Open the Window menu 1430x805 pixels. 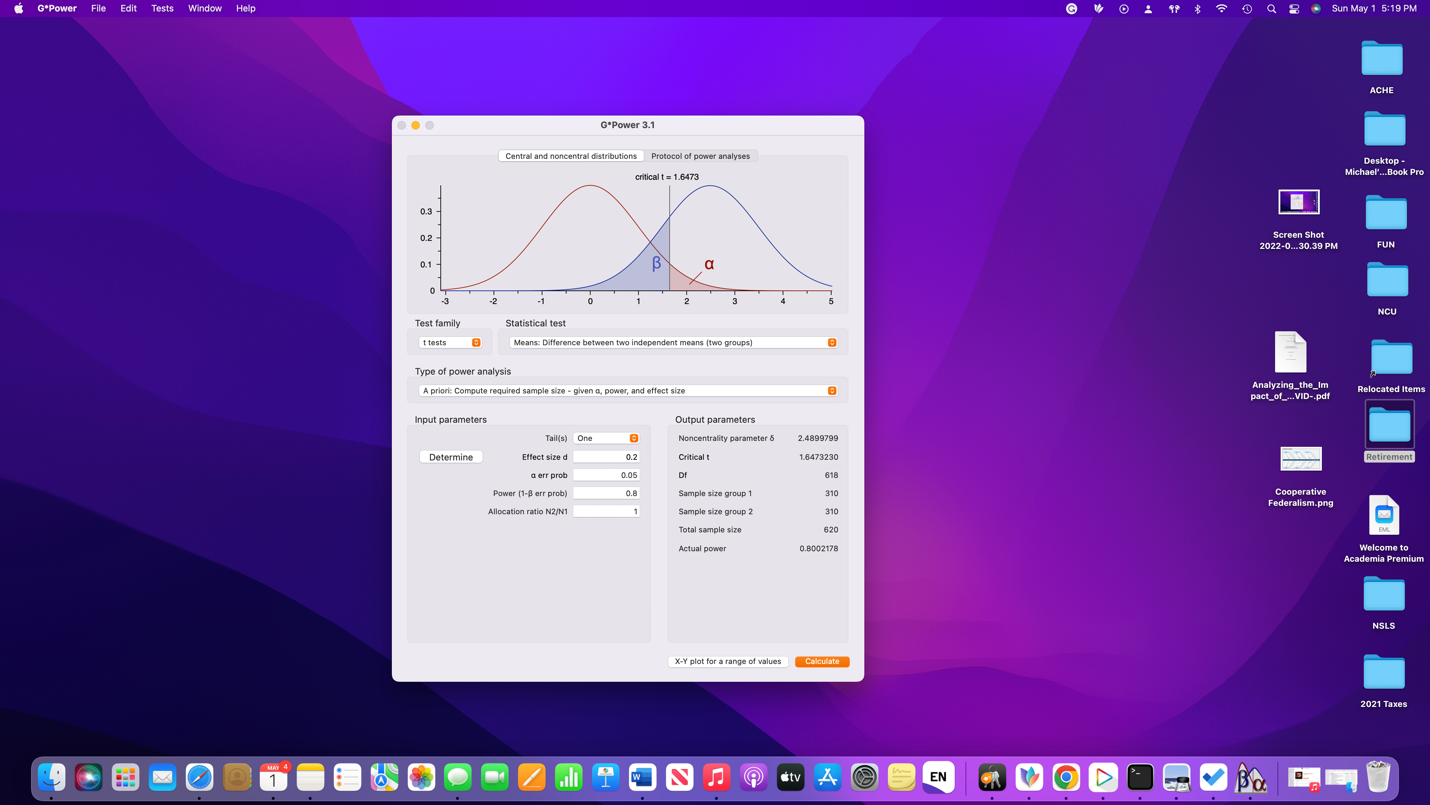pos(205,8)
